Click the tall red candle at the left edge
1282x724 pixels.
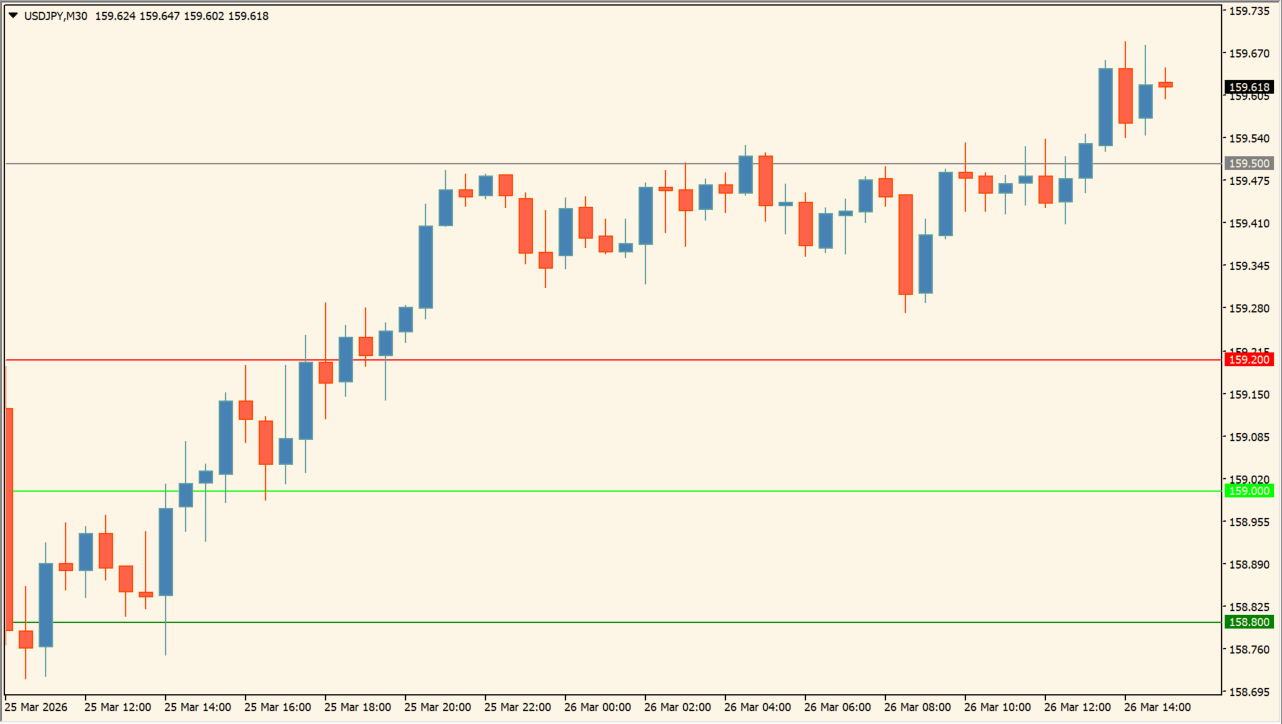coord(9,518)
